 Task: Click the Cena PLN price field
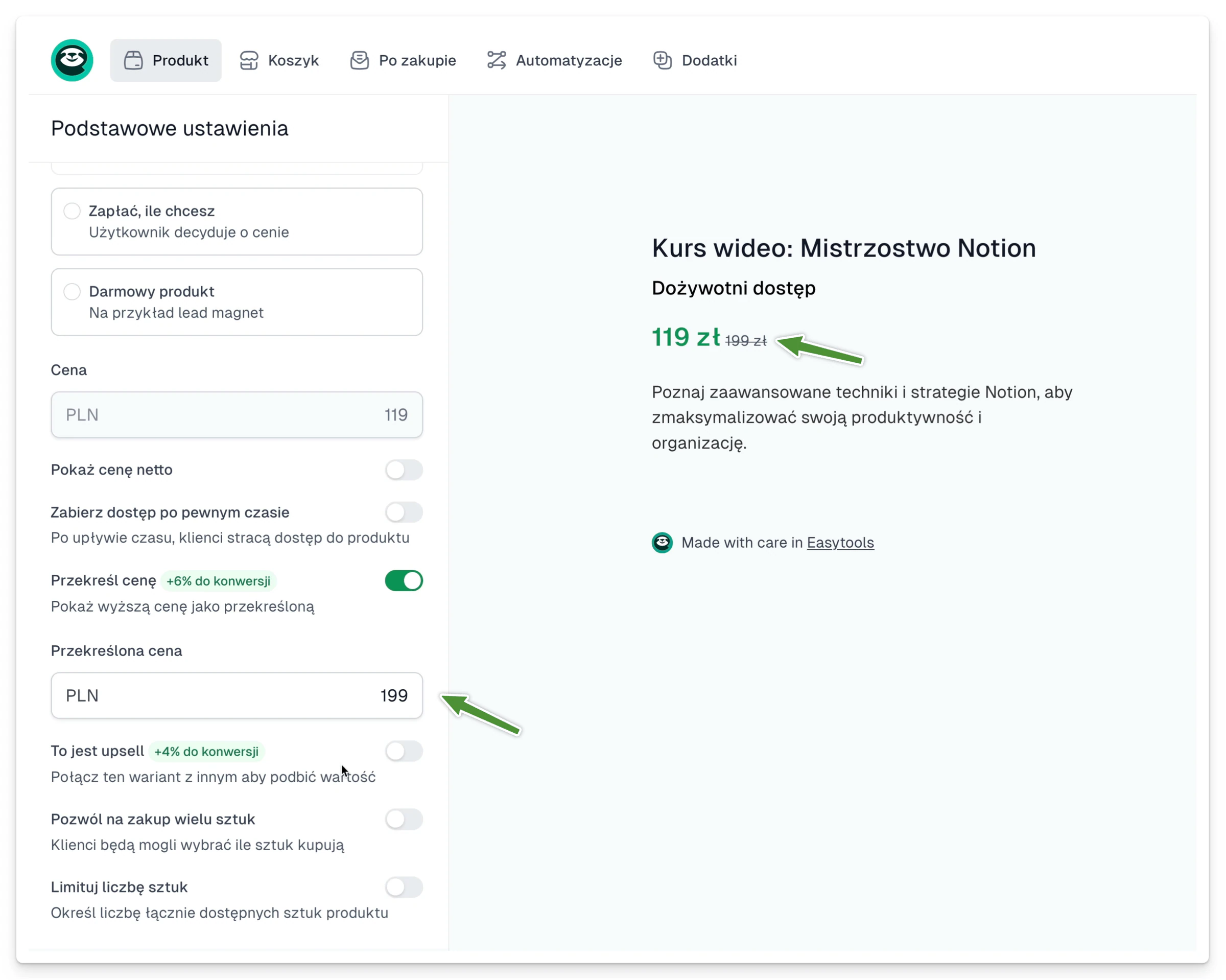click(237, 415)
